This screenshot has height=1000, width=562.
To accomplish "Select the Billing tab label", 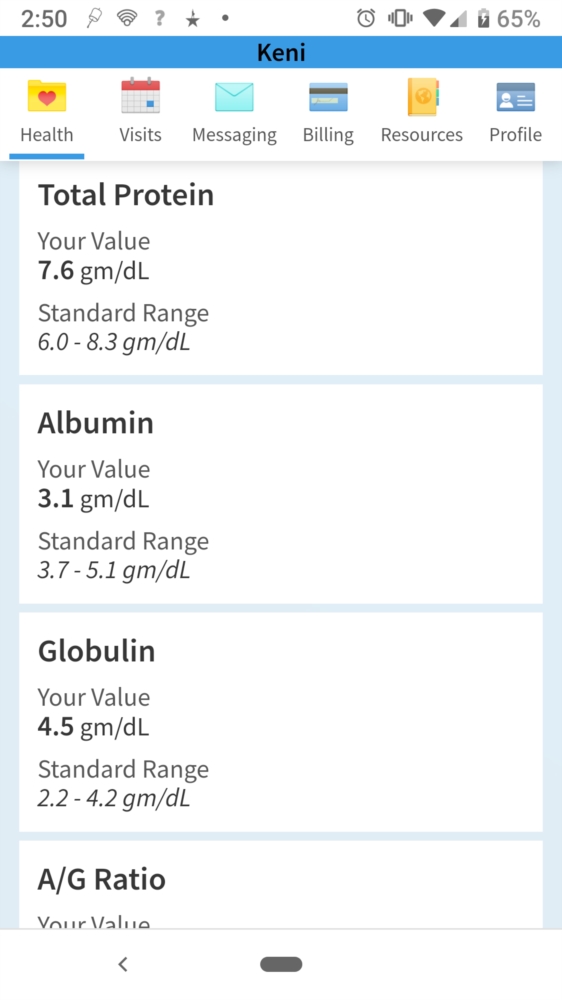I will click(328, 135).
